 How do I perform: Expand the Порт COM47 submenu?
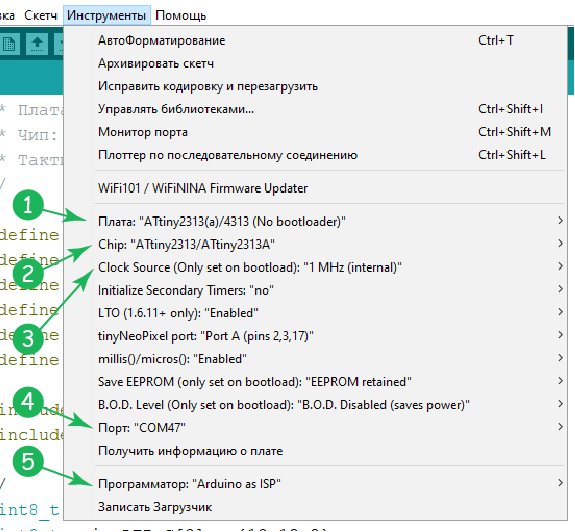315,428
